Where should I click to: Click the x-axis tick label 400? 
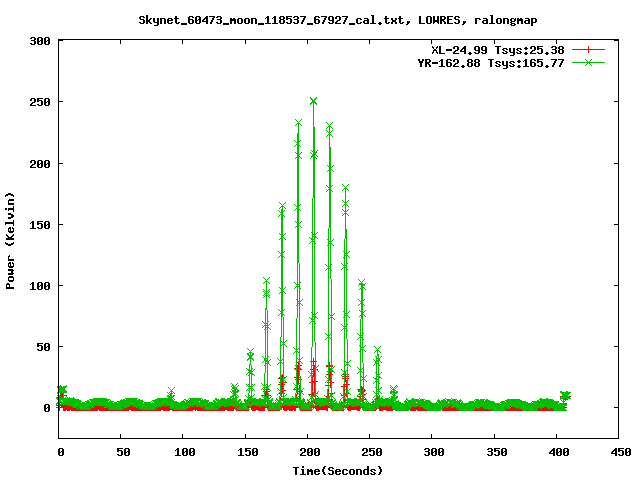click(559, 452)
